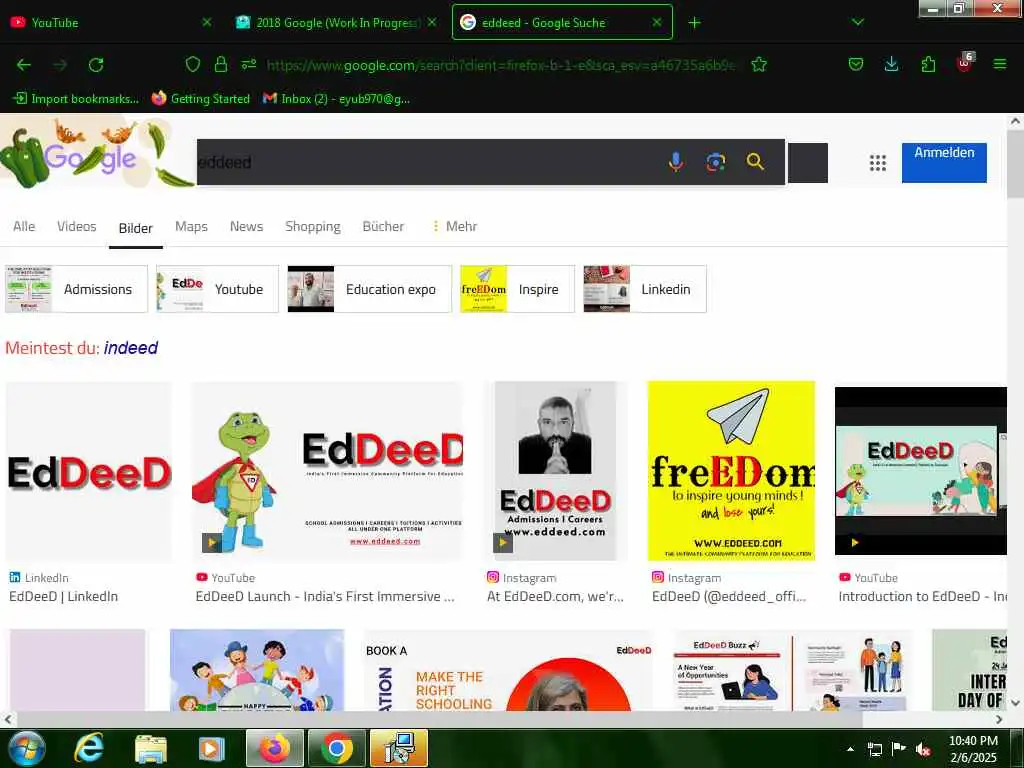Screen dimensions: 1024x768
Task: Open the MAKE THE RIGHT SCHOOLING thumbnail
Action: click(x=507, y=670)
